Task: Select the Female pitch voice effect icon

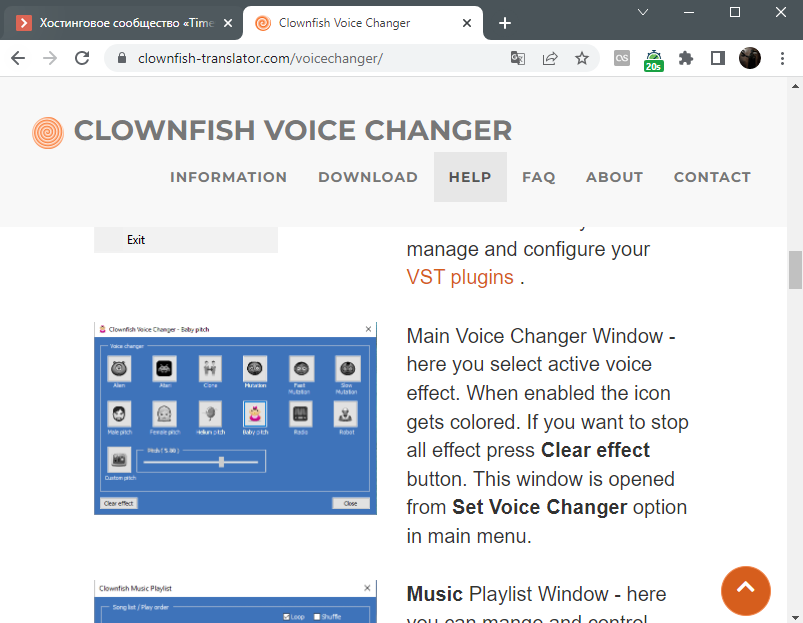Action: 164,414
